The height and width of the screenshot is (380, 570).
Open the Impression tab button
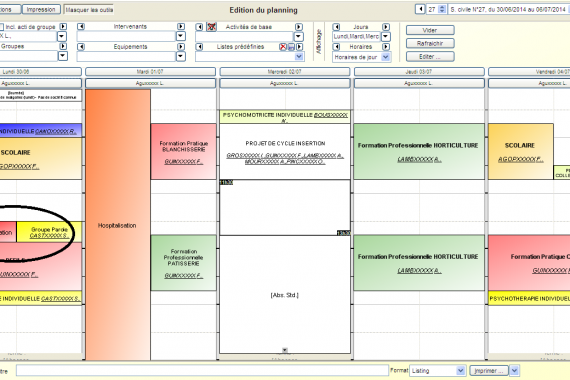(41, 9)
